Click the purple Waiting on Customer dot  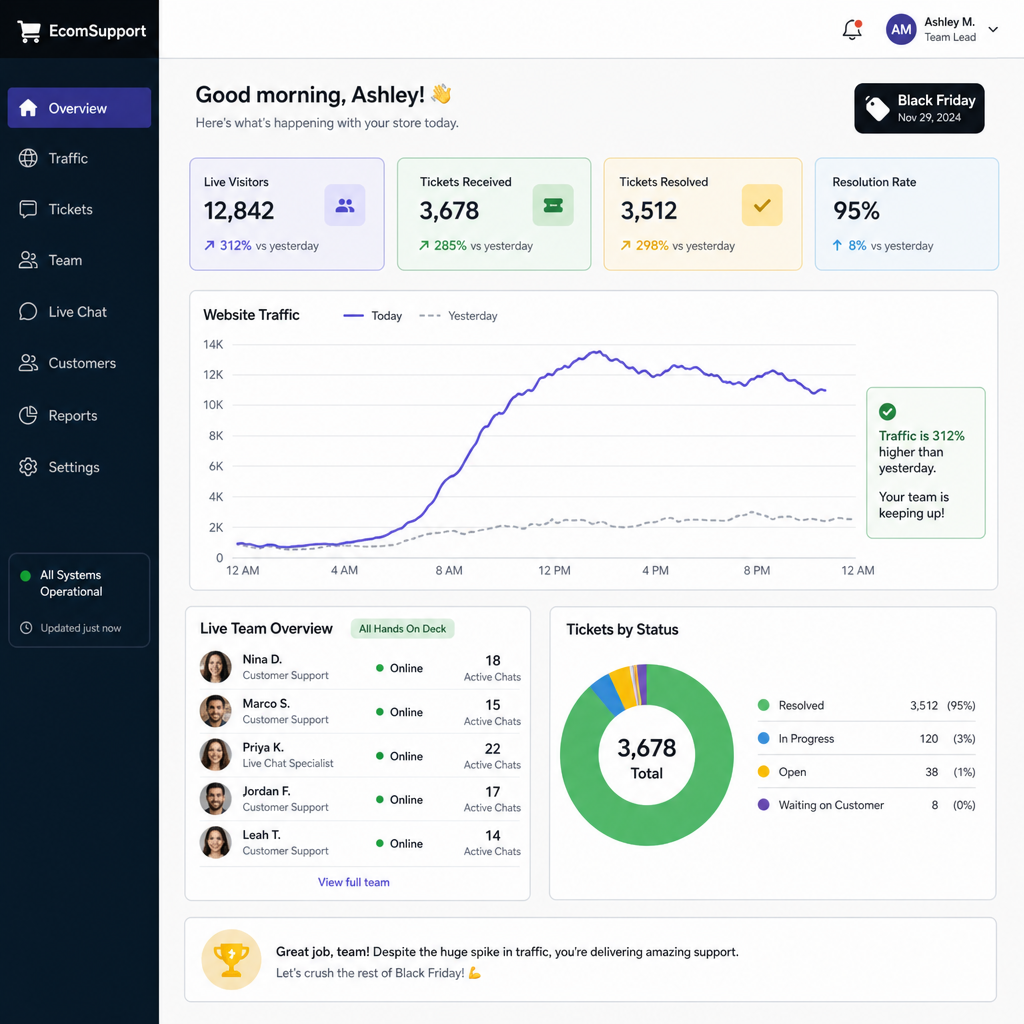click(x=763, y=805)
